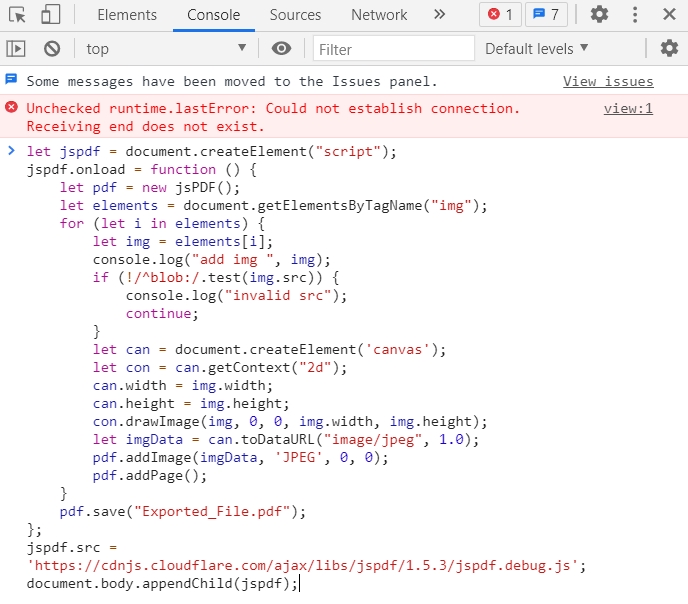Clear the console

52,48
